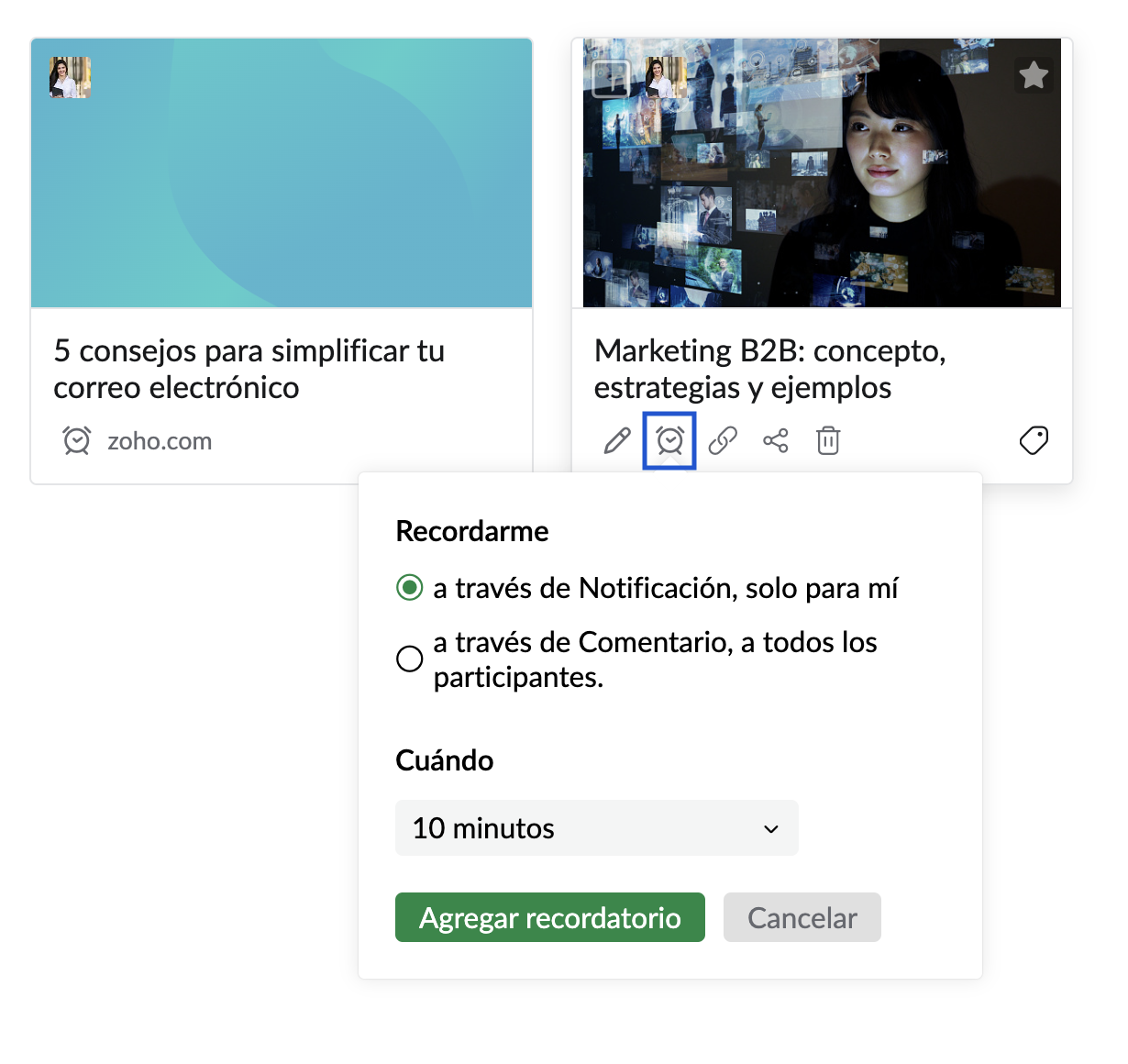Screen dimensions: 1128x1064
Task: Share the Marketing B2B bookmark
Action: pos(776,441)
